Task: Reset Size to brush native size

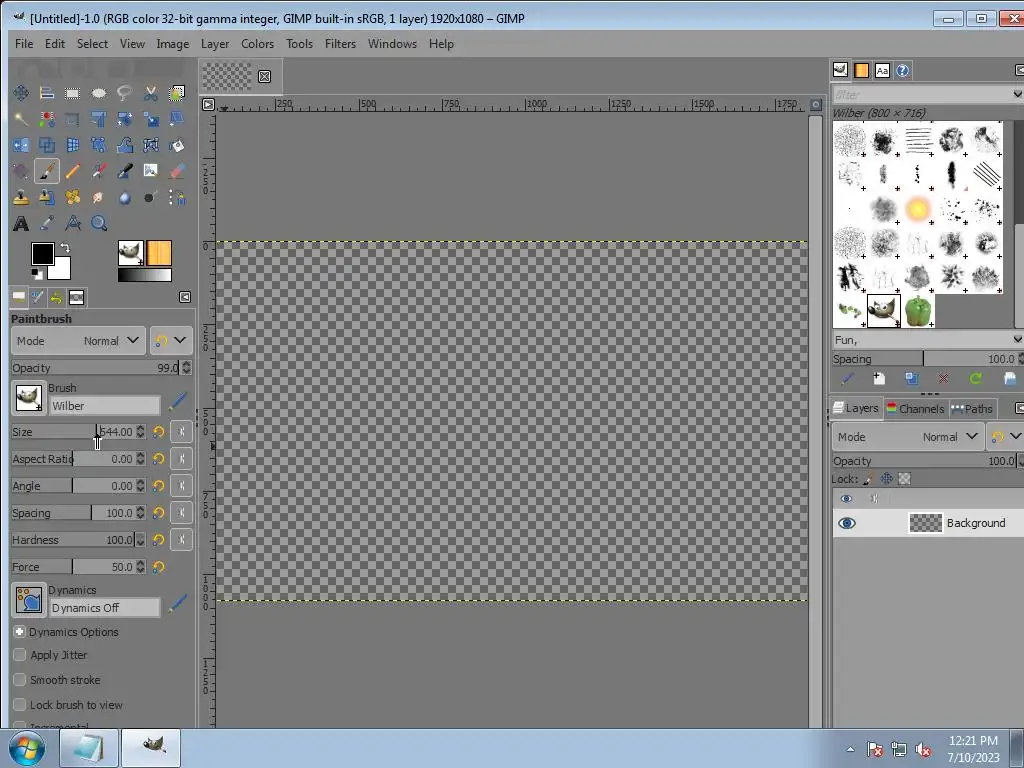Action: tap(159, 432)
